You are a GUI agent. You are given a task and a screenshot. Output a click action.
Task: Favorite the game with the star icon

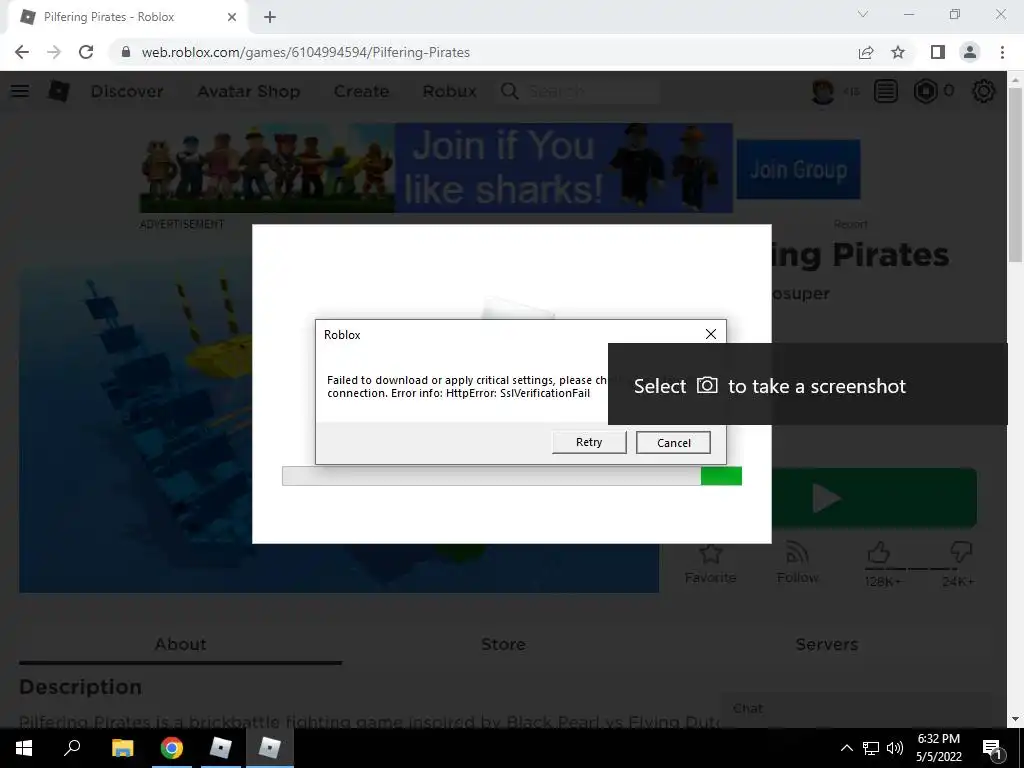click(710, 554)
